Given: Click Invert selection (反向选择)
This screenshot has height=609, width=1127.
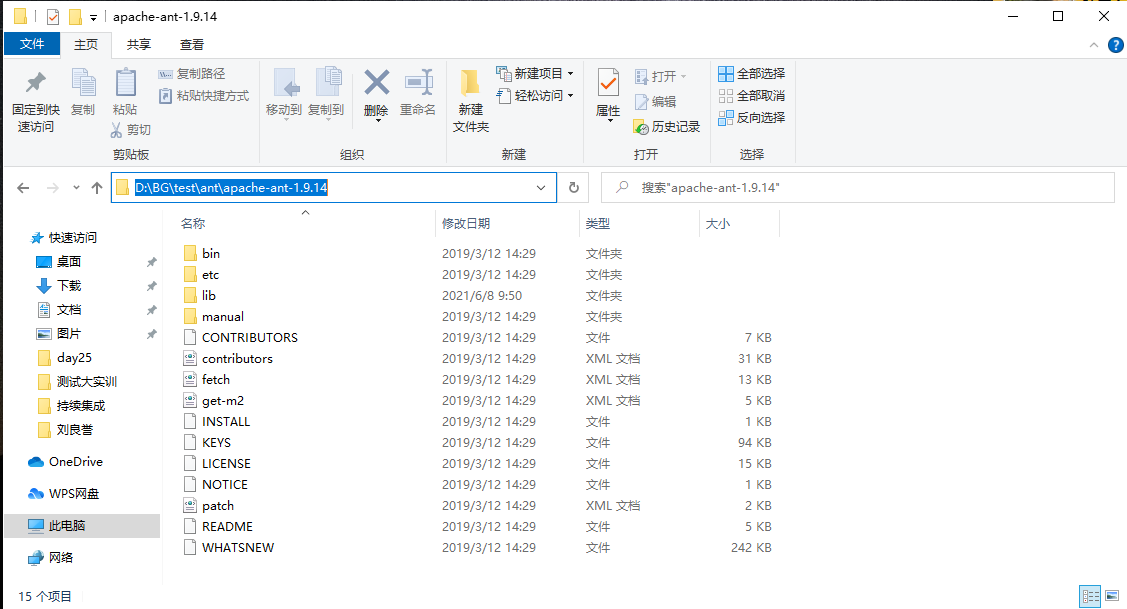Looking at the screenshot, I should pyautogui.click(x=752, y=117).
